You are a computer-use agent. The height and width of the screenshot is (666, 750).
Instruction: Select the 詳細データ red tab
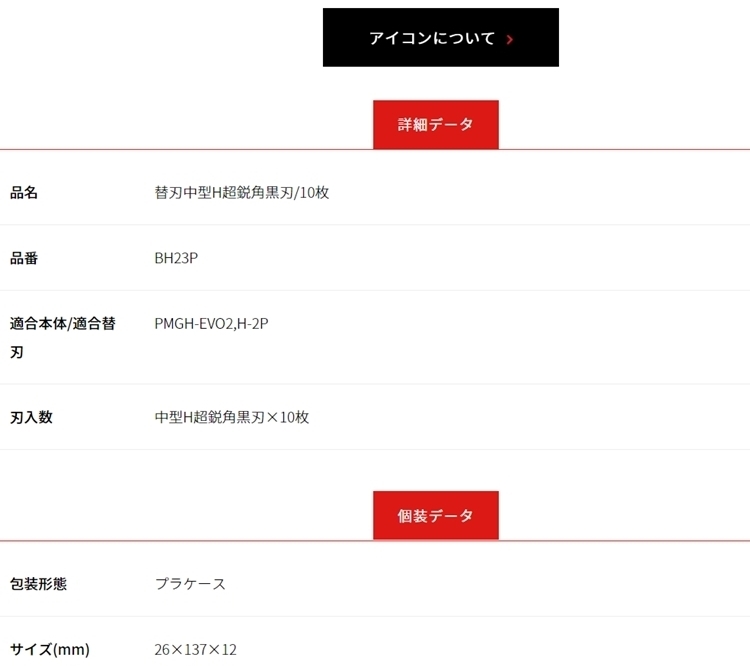point(436,125)
